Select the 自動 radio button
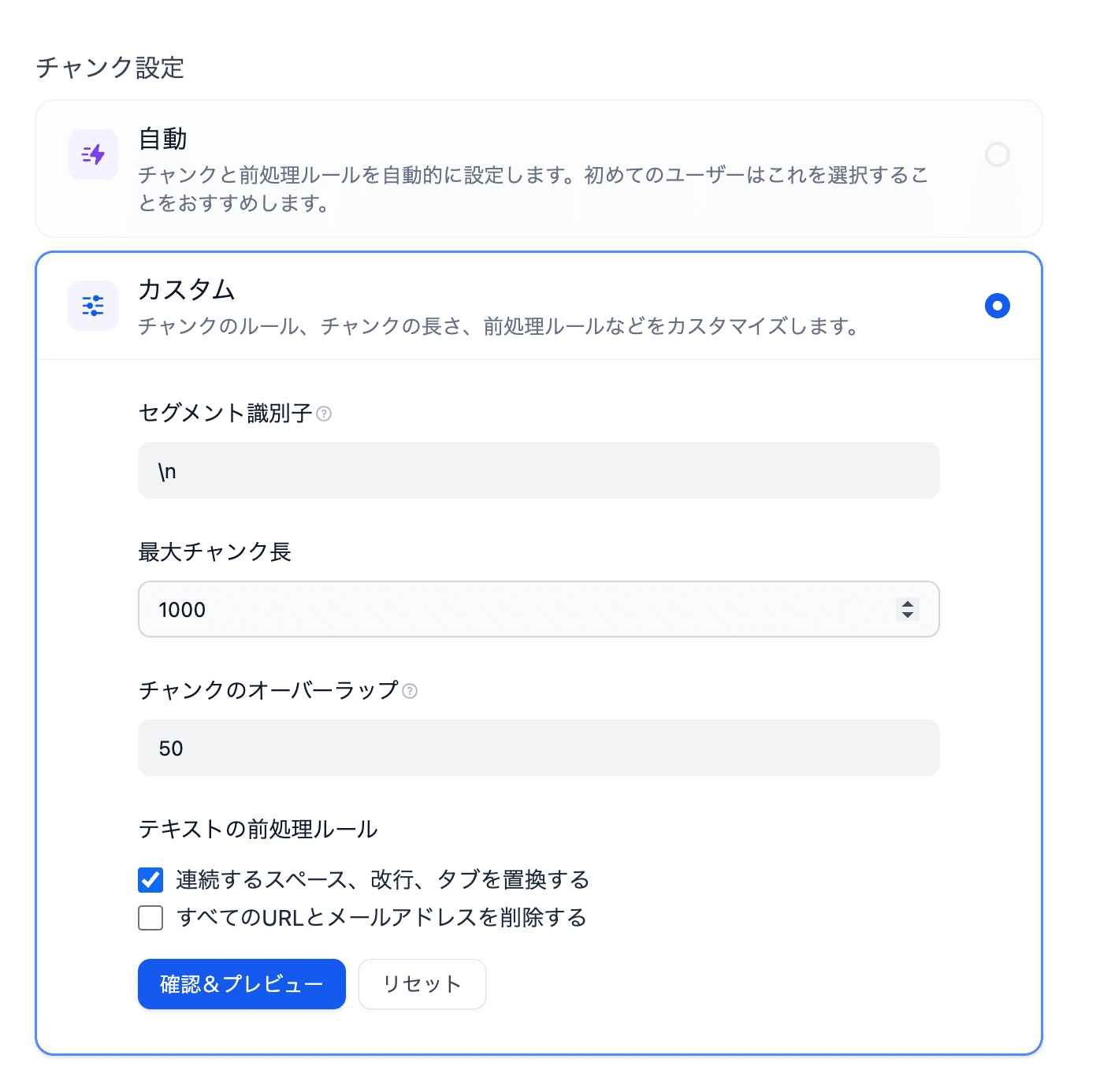Screen dimensions: 1111x1092 coord(997,154)
